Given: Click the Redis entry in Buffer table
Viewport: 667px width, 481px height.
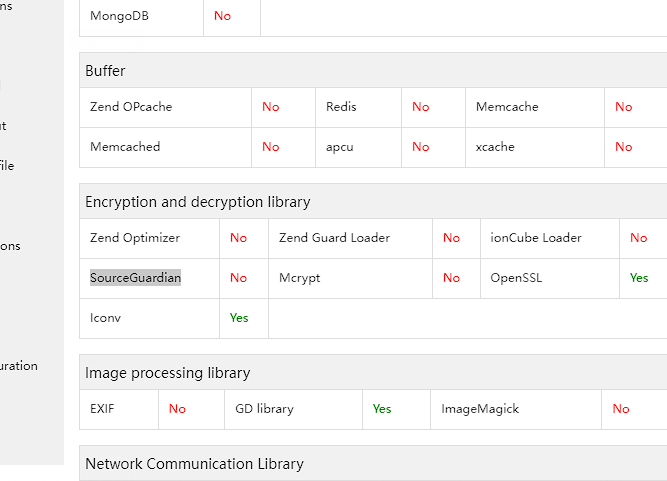Looking at the screenshot, I should click(341, 107).
